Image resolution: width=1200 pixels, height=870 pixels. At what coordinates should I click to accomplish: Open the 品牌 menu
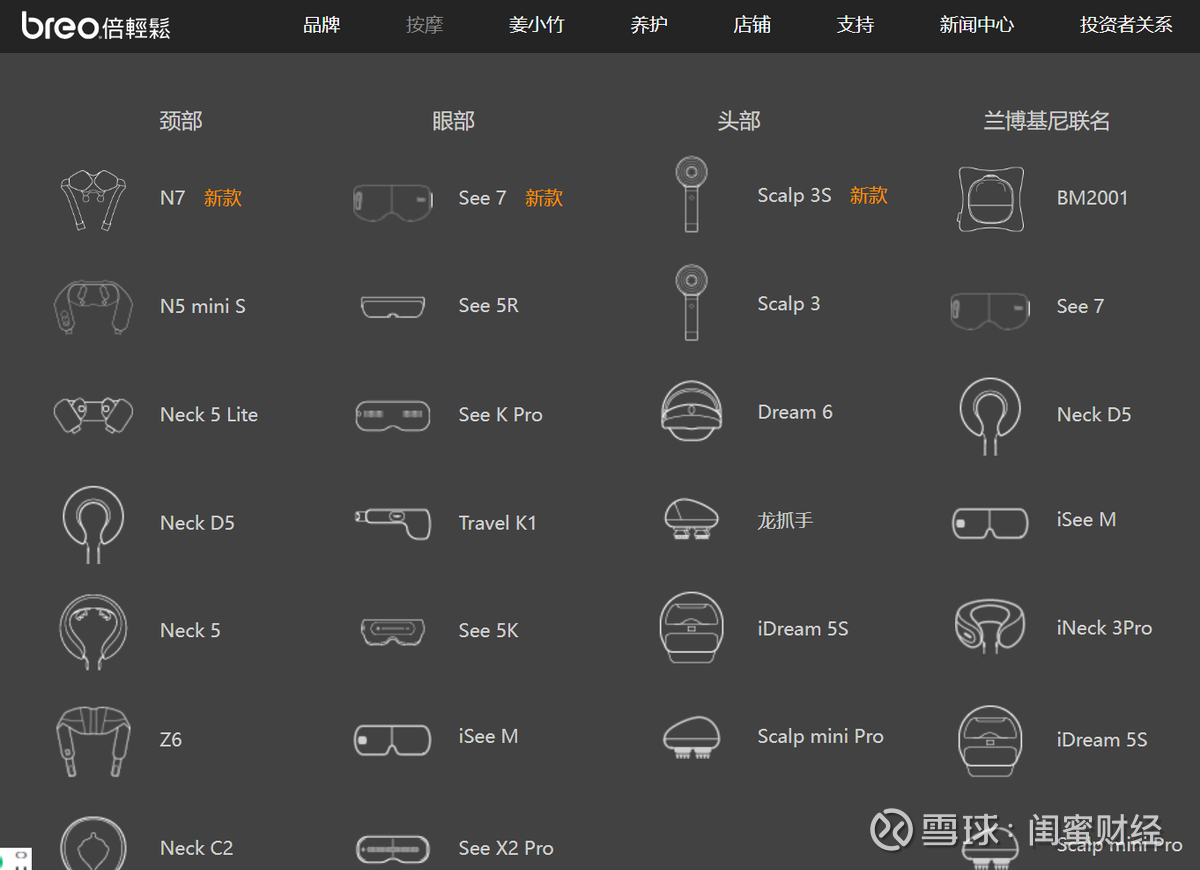pyautogui.click(x=322, y=25)
